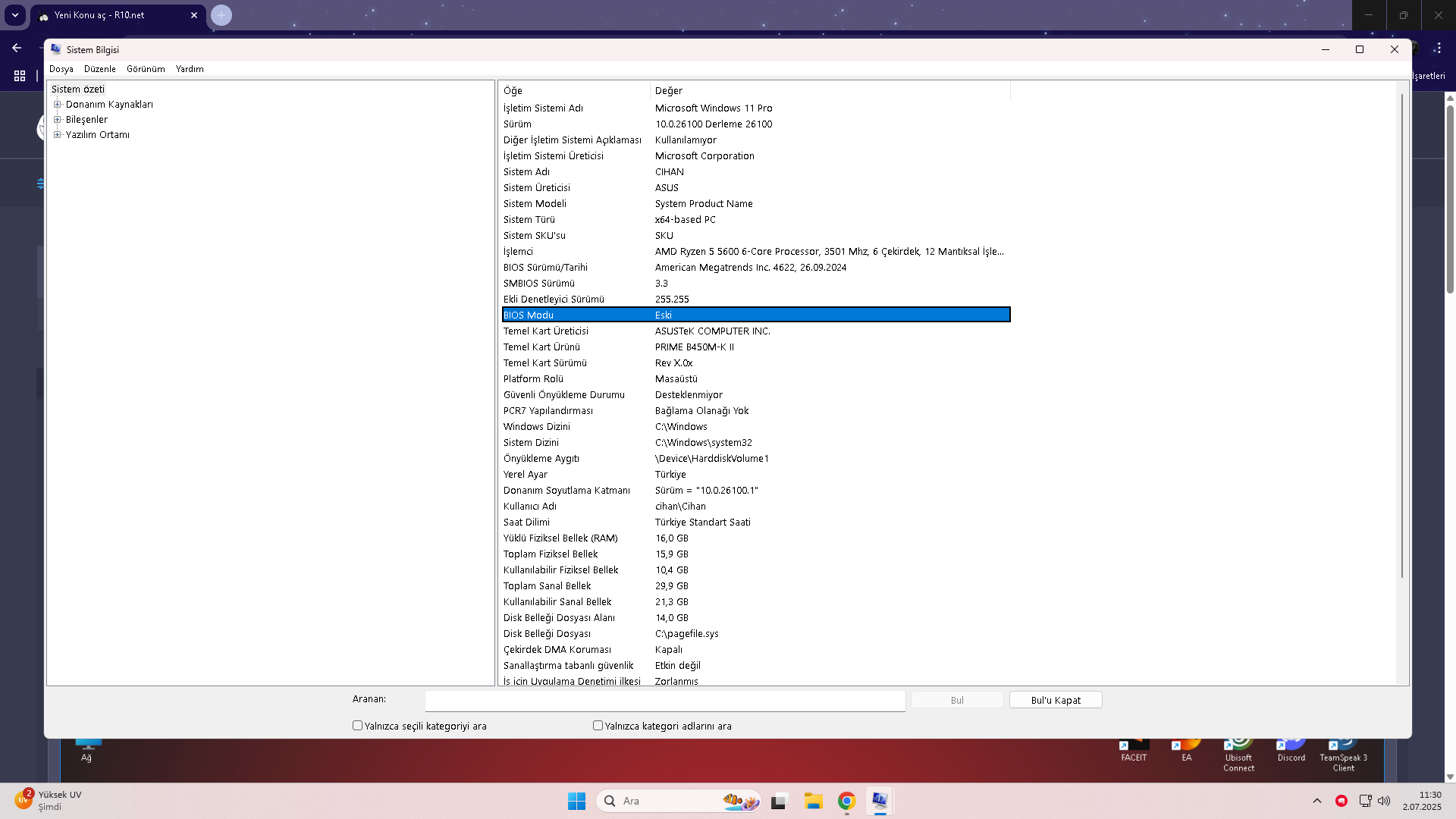This screenshot has width=1456, height=819.
Task: Expand the Bileşenler tree node
Action: pyautogui.click(x=57, y=120)
